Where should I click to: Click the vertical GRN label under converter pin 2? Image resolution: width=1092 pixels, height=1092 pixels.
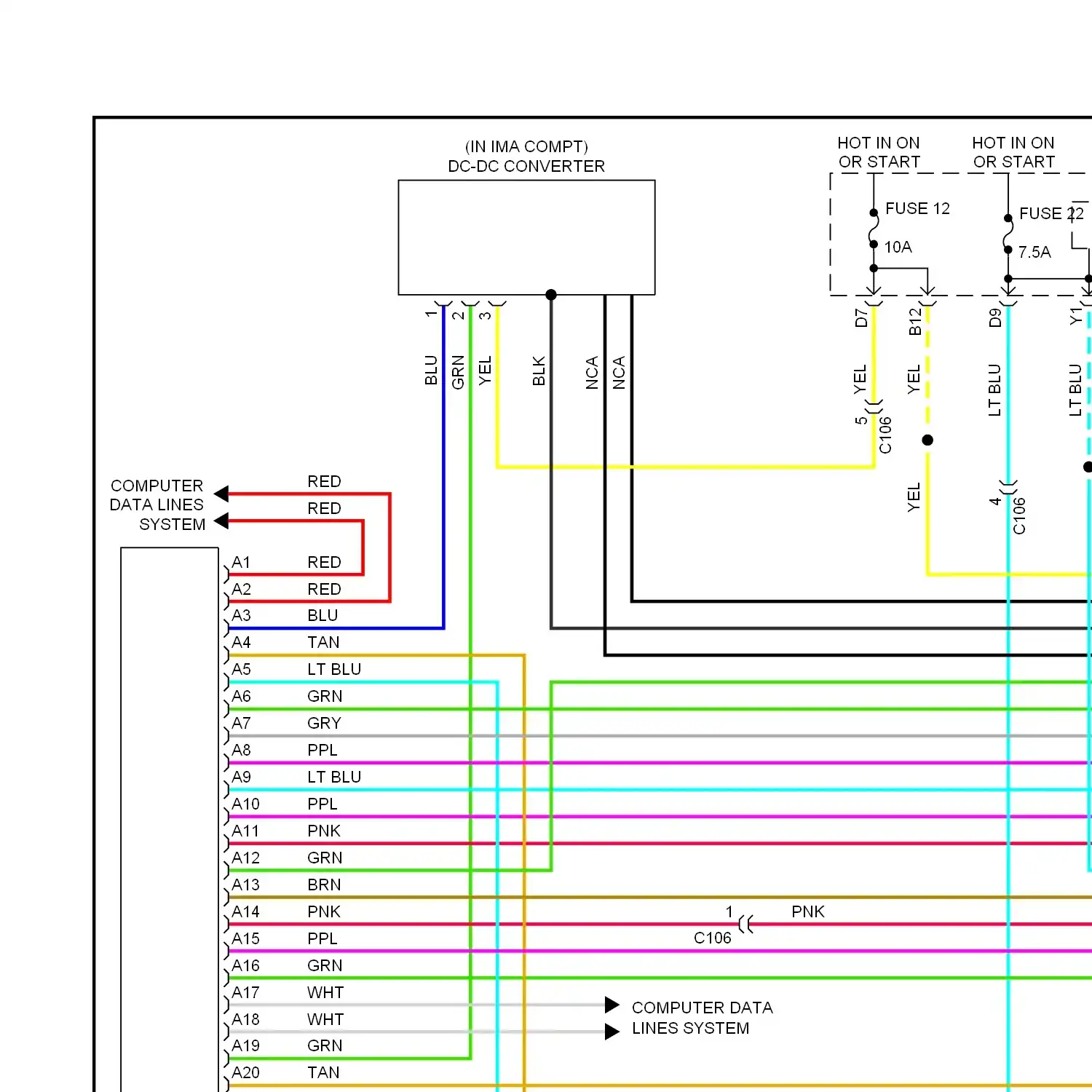coord(458,372)
